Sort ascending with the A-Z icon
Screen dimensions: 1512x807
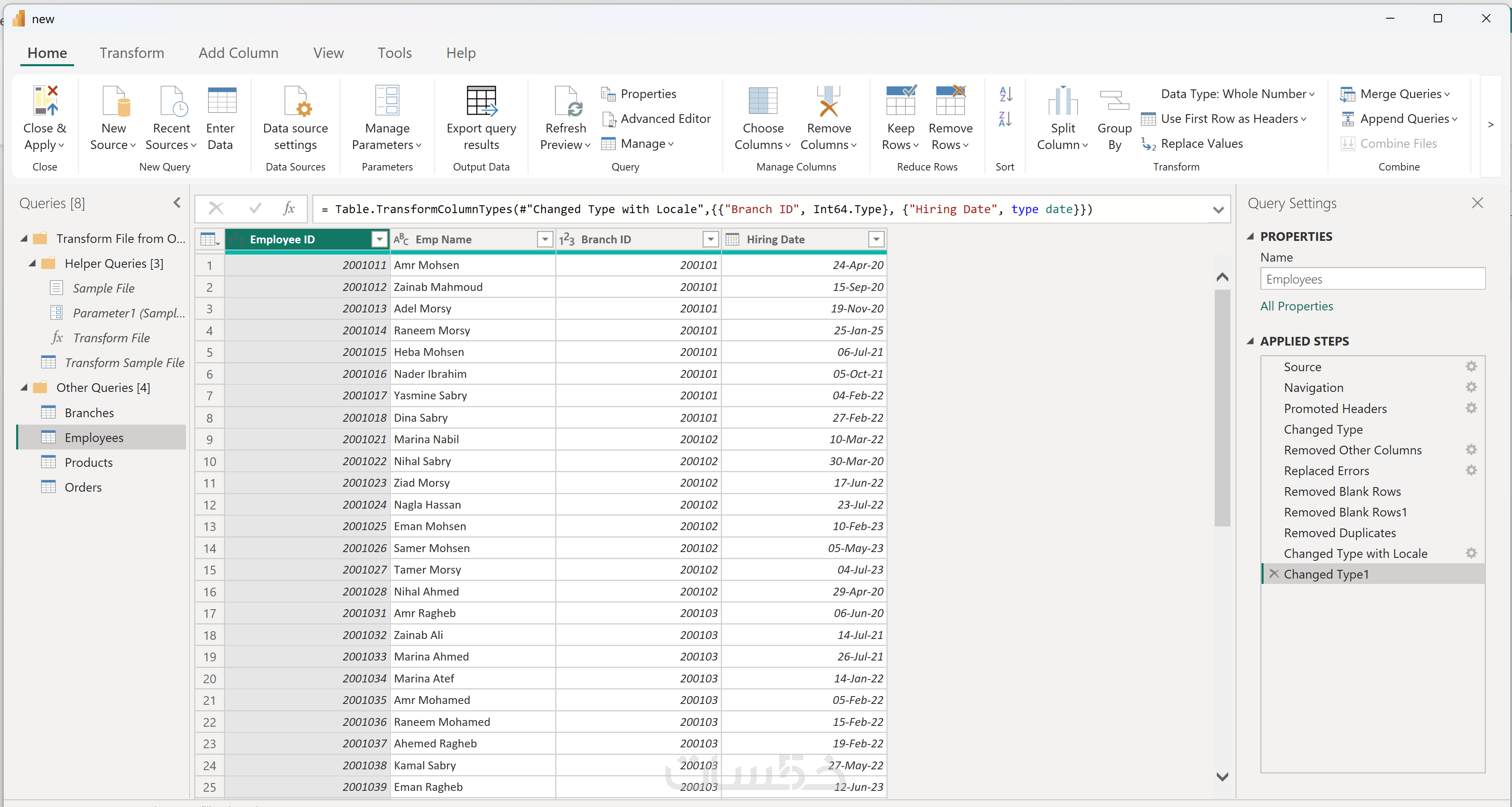pyautogui.click(x=1005, y=94)
